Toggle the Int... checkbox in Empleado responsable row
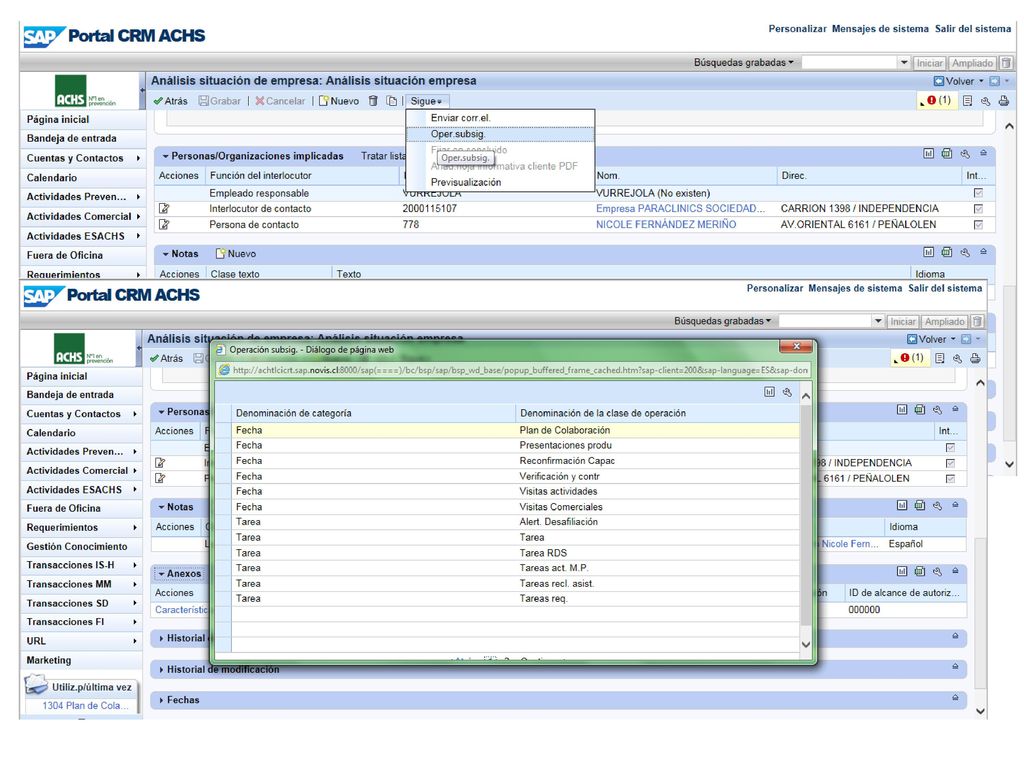This screenshot has height=768, width=1024. 978,193
